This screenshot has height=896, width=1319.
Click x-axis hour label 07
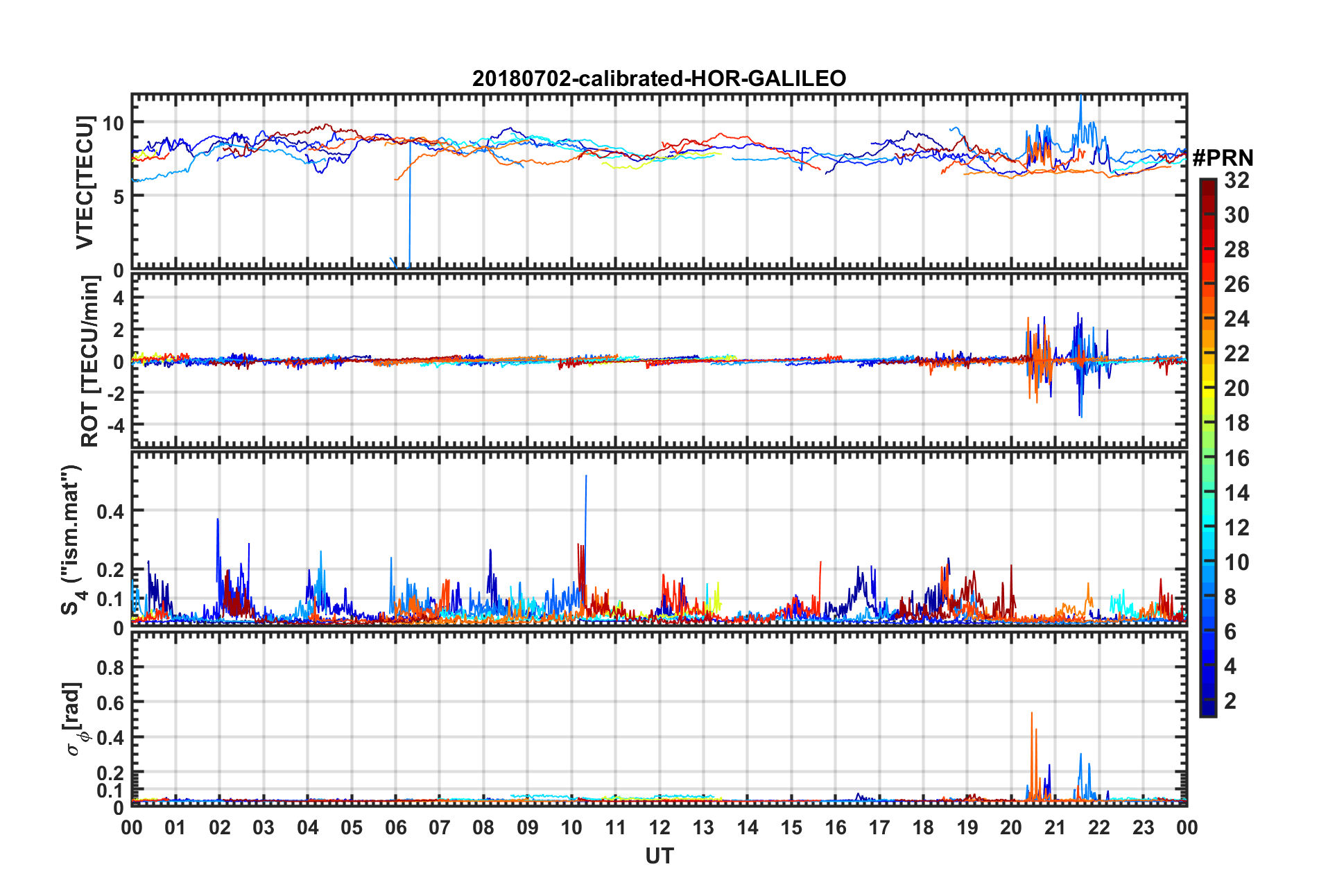440,828
